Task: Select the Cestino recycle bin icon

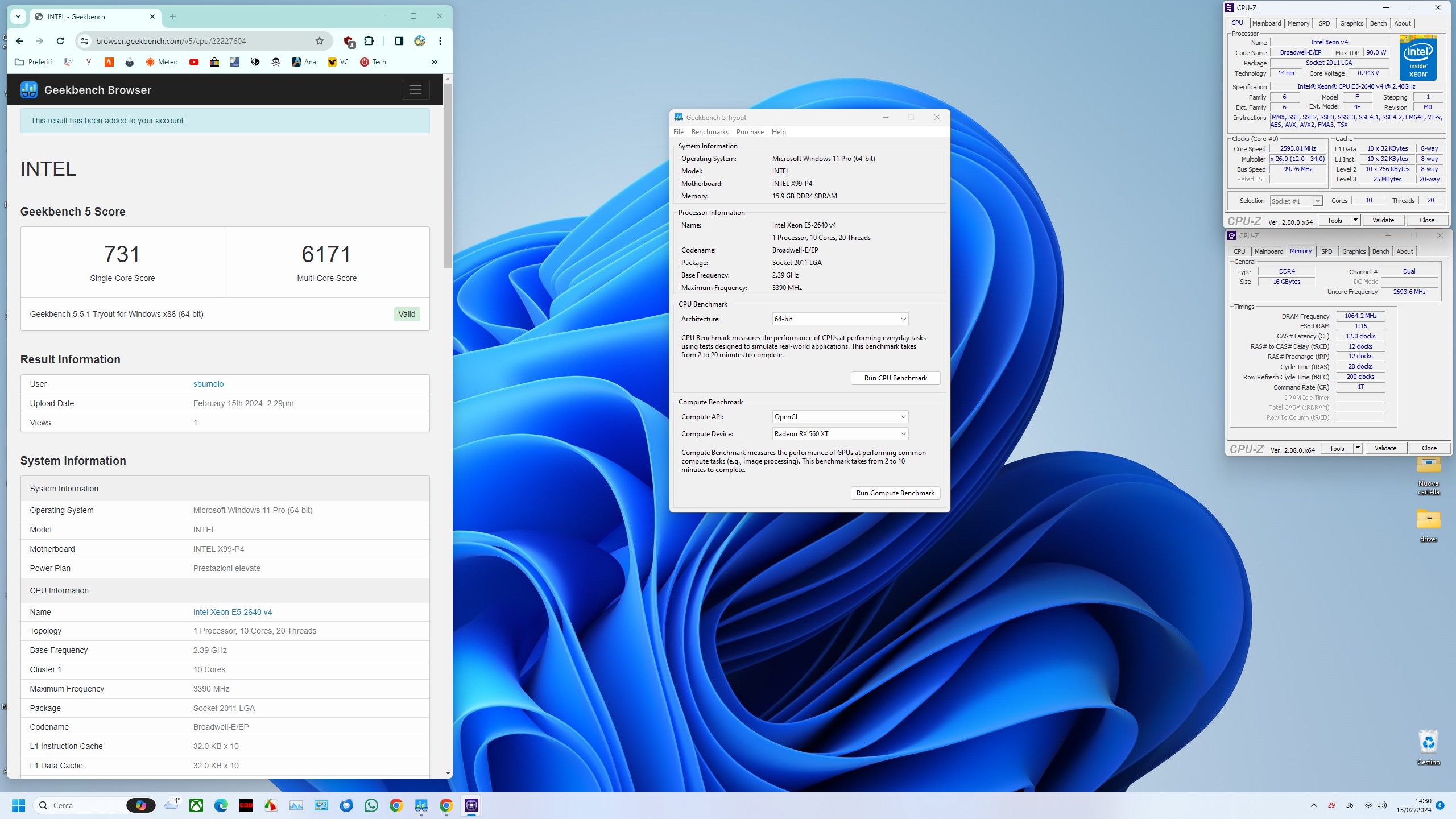Action: (1429, 748)
